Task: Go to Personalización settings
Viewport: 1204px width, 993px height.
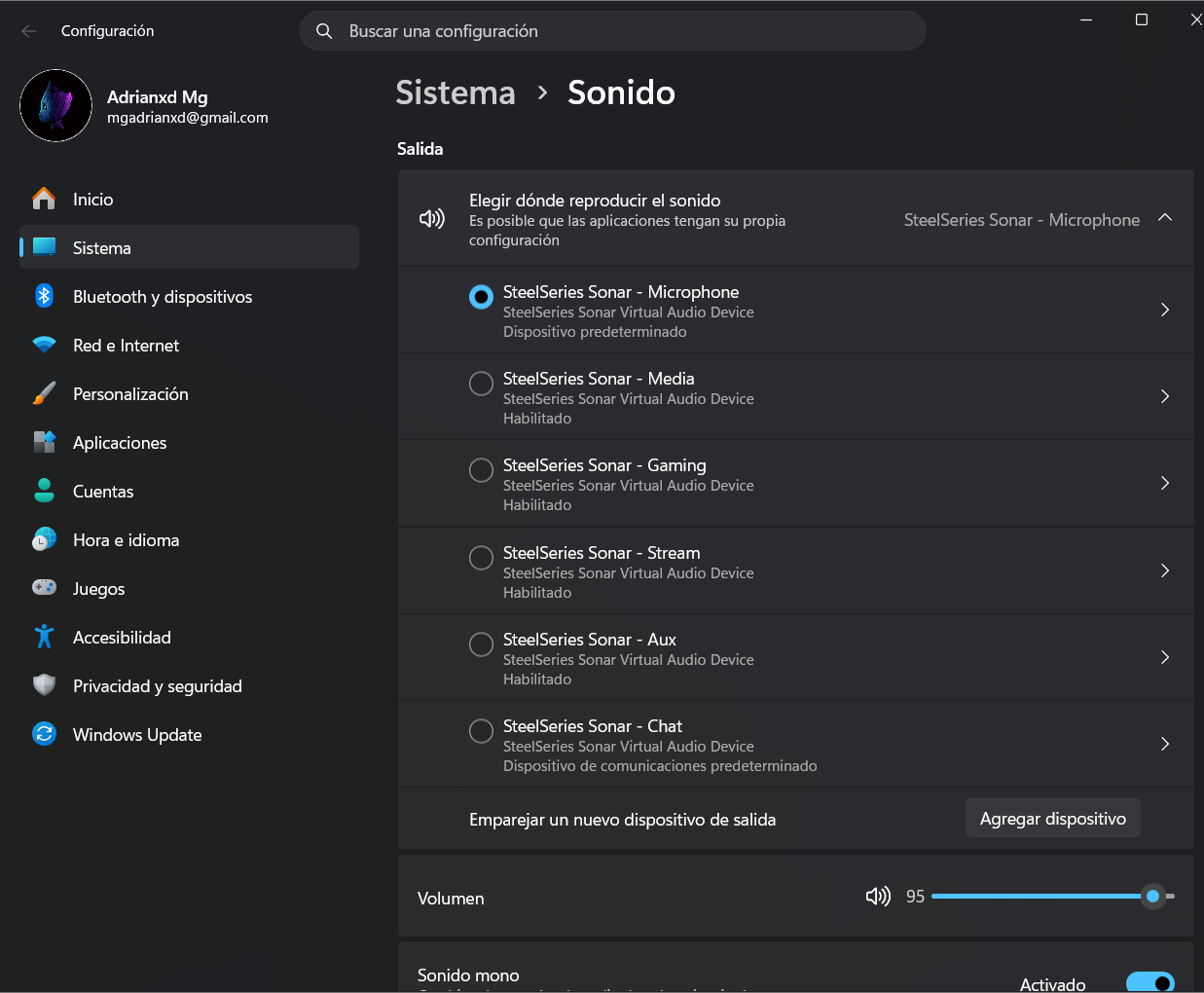Action: 189,393
